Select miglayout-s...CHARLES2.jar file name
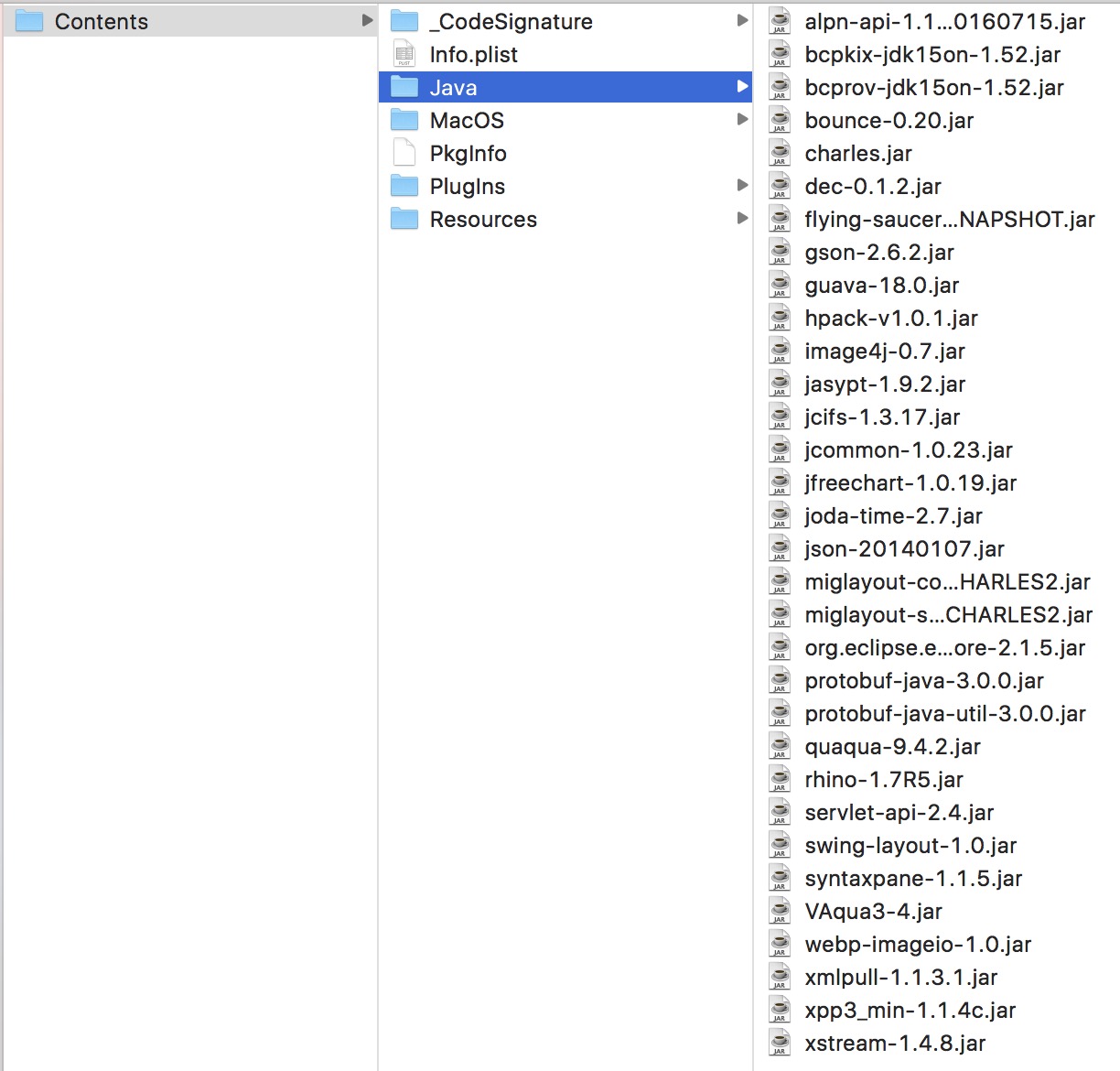This screenshot has width=1120, height=1071. 949,615
